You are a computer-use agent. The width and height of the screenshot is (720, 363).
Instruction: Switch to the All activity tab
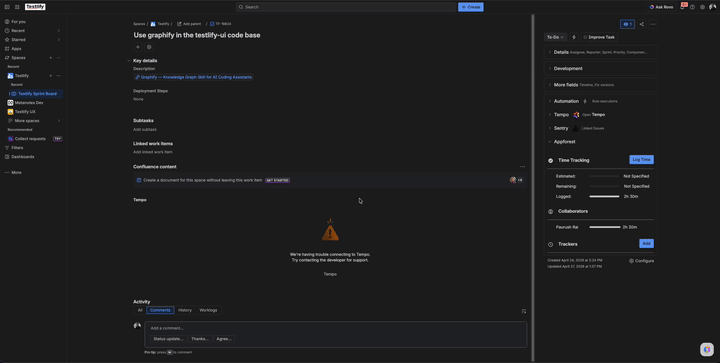[140, 310]
